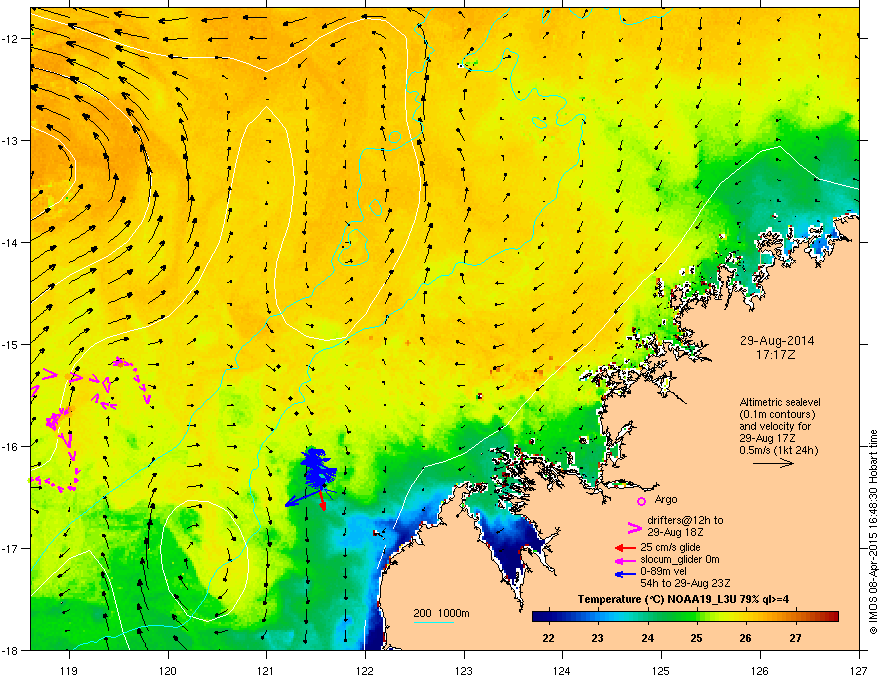Click the "Temperature (°C) NOAA19_L3U 79% ql>=4" title

(683, 599)
